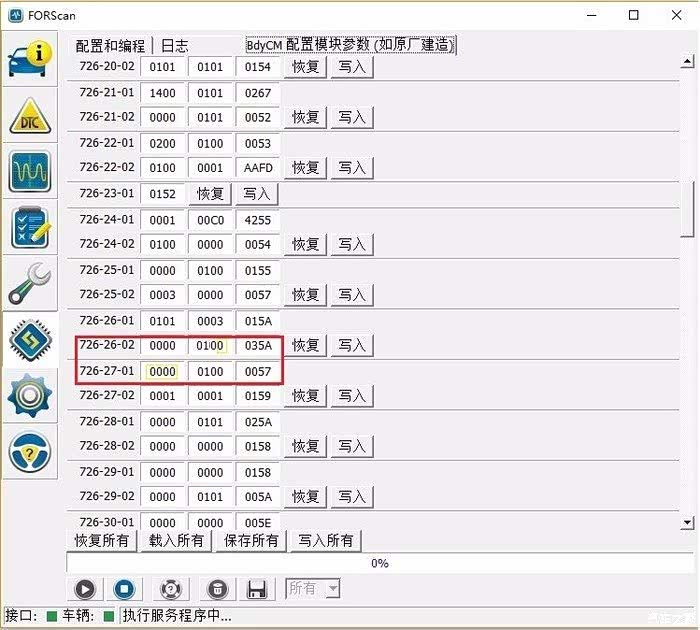Click 载入所有 button
The image size is (700, 630).
pos(176,540)
